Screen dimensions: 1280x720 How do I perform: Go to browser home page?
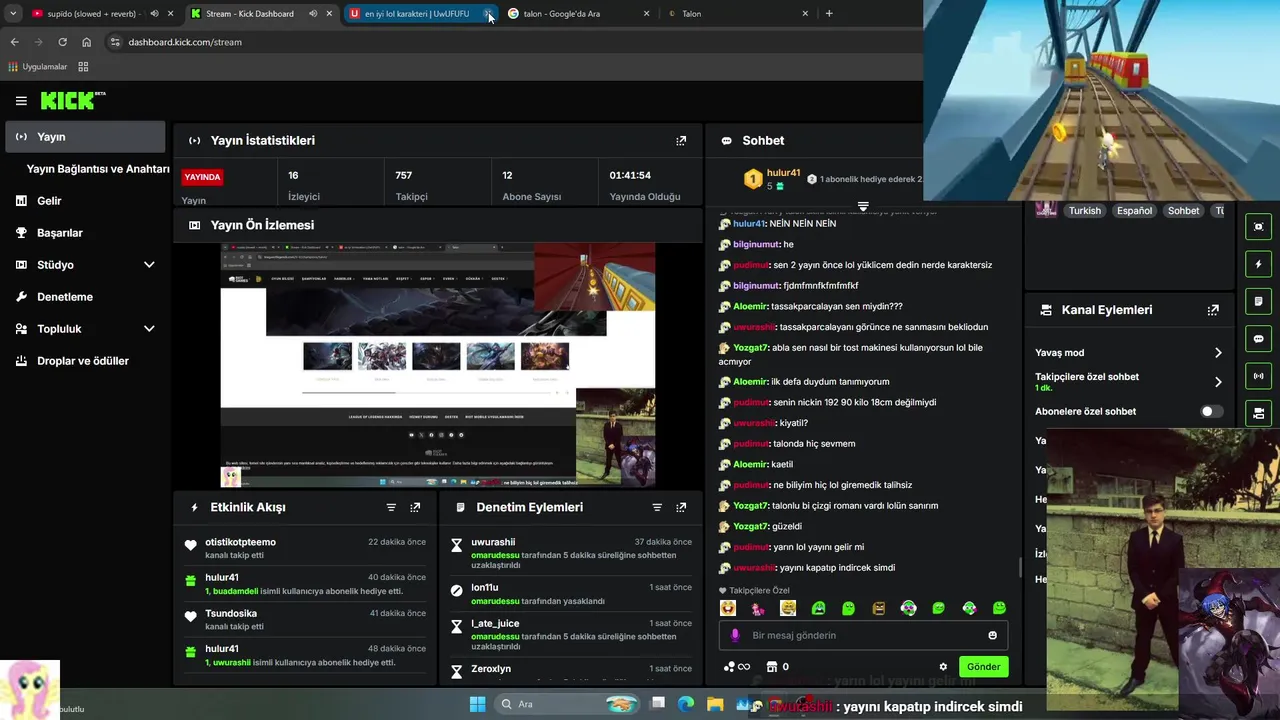pos(87,42)
